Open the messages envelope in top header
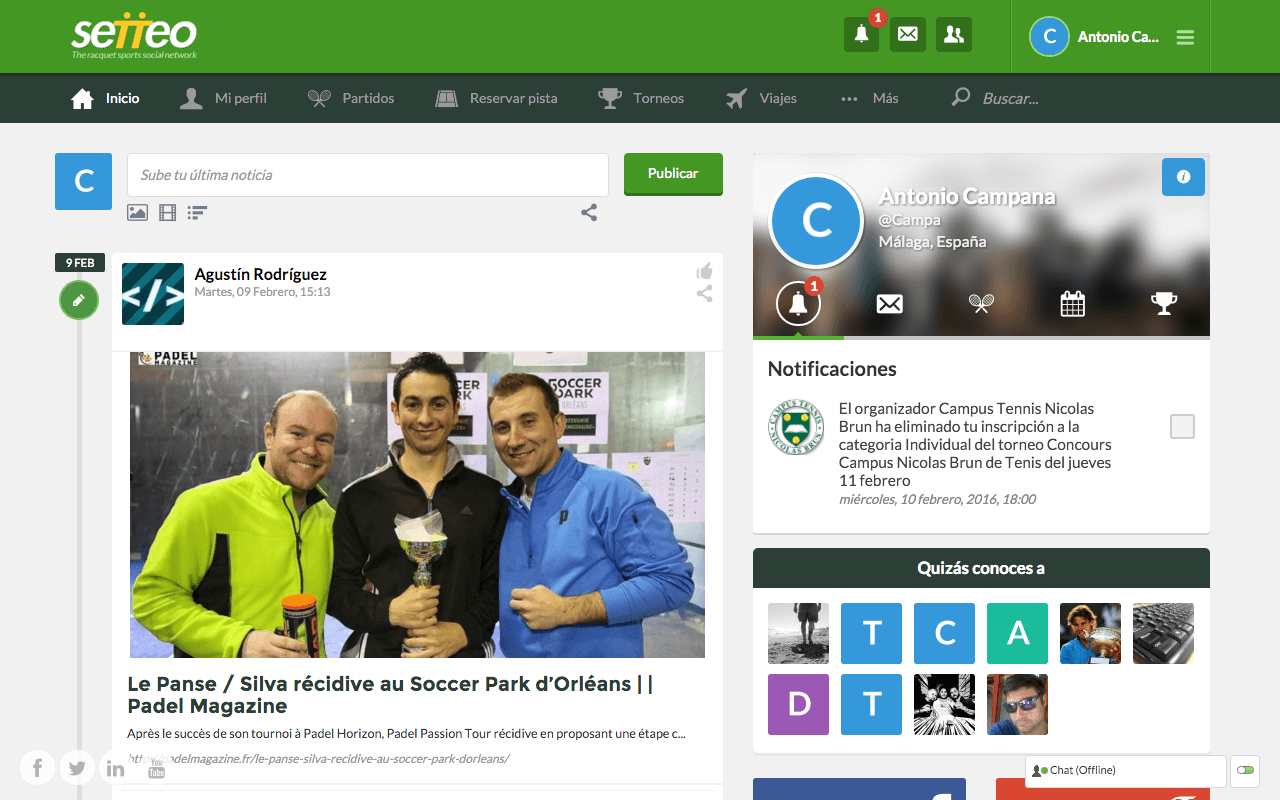Screen dimensions: 1280x800 coord(907,35)
